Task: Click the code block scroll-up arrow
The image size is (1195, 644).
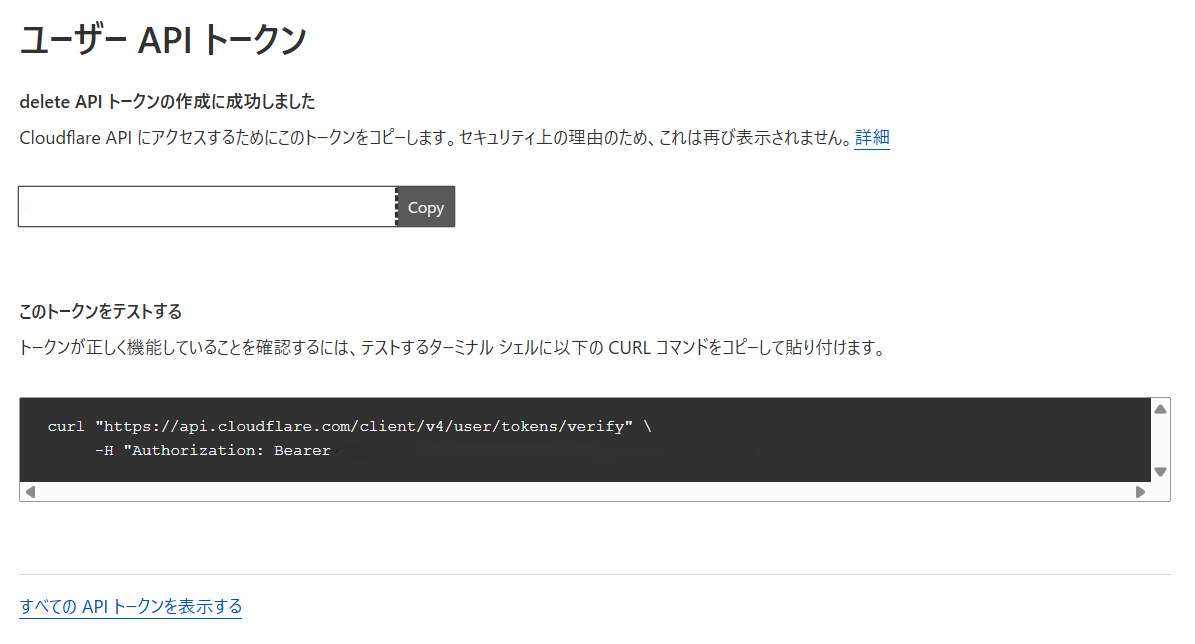Action: coord(1160,409)
